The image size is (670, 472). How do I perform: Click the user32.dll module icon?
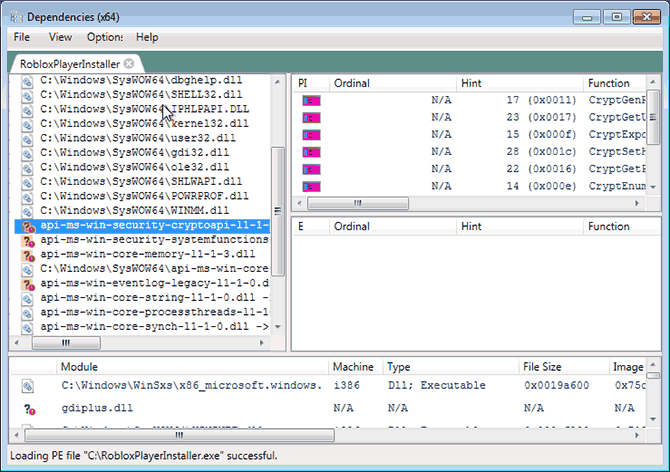[27, 139]
